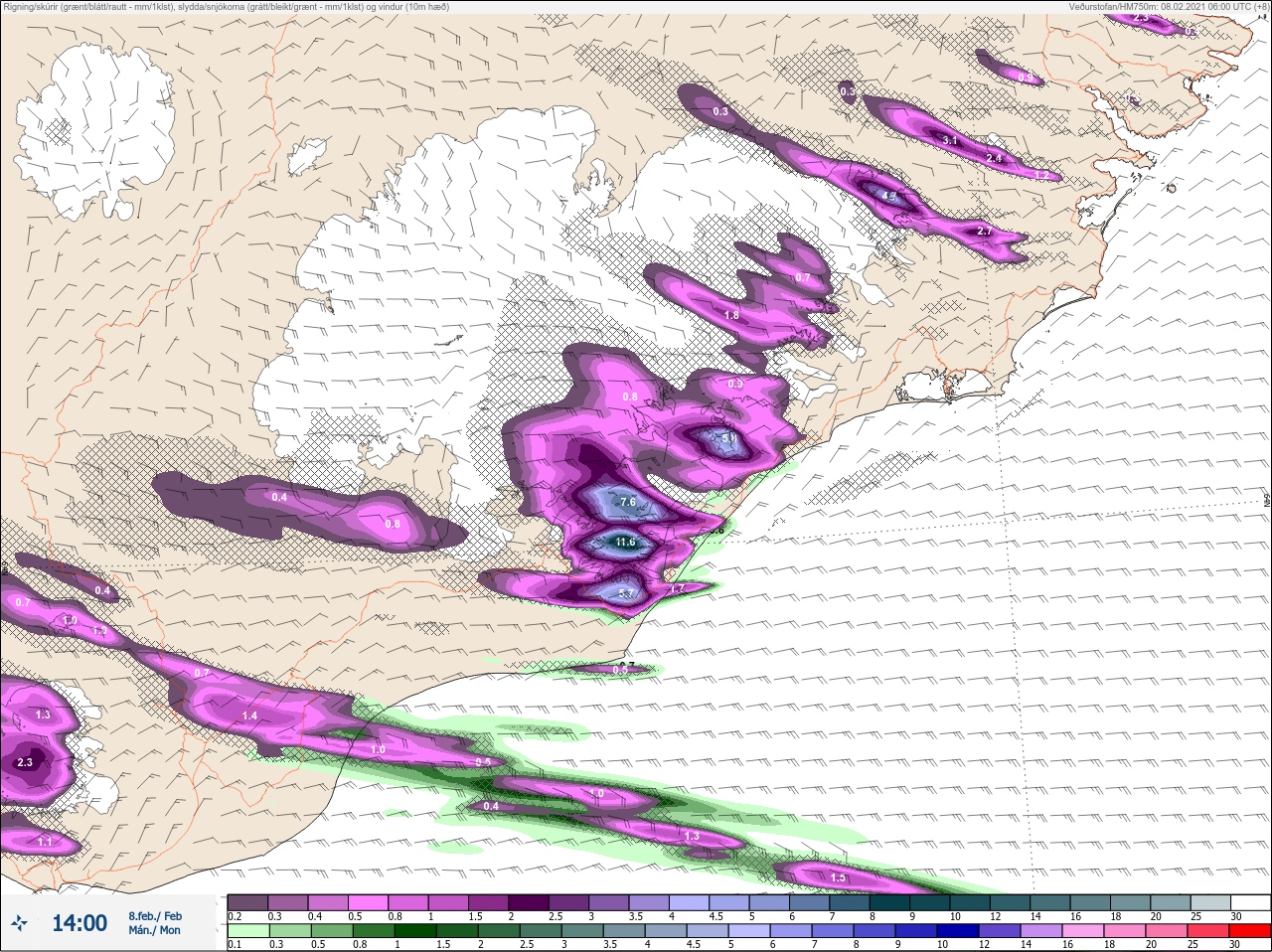Click the 1.5 value in the offshore band

click(838, 877)
